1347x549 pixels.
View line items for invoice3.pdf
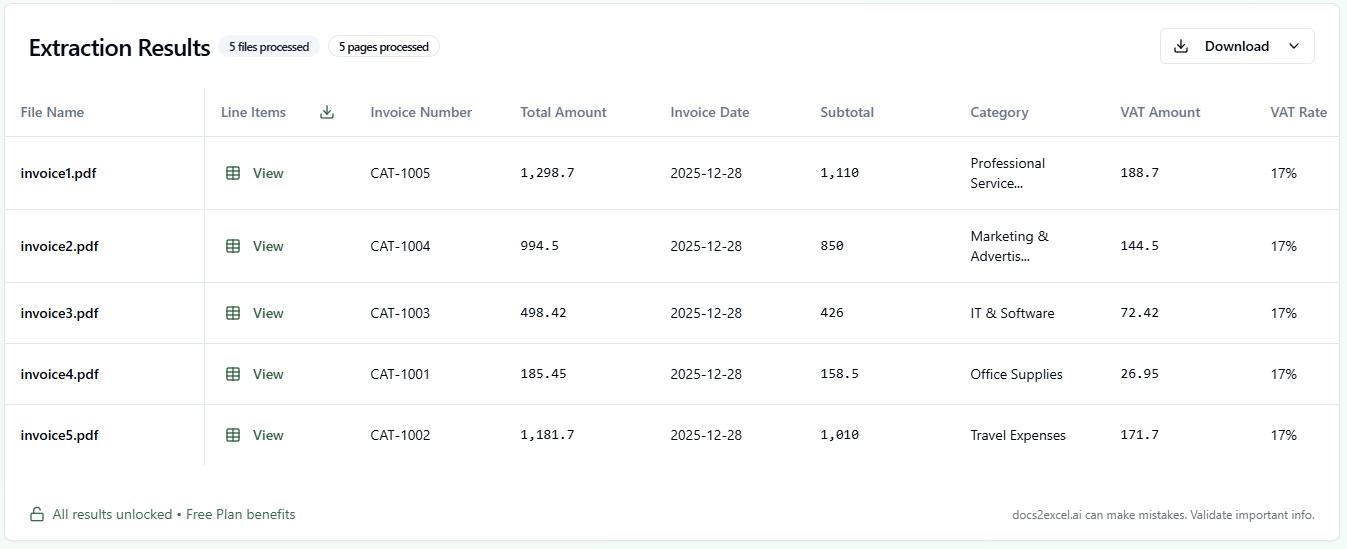268,313
